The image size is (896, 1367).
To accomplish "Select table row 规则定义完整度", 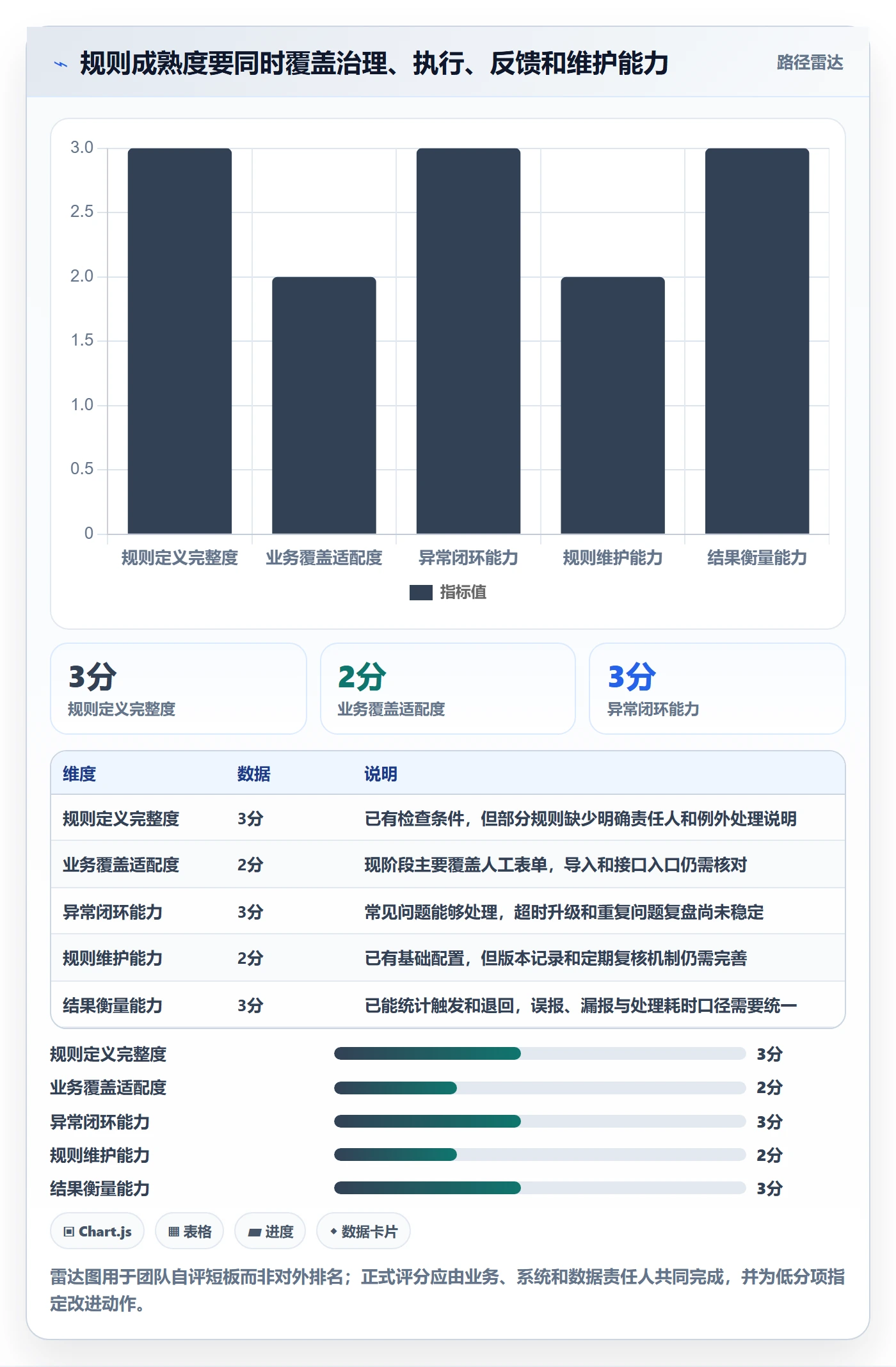I will click(448, 818).
